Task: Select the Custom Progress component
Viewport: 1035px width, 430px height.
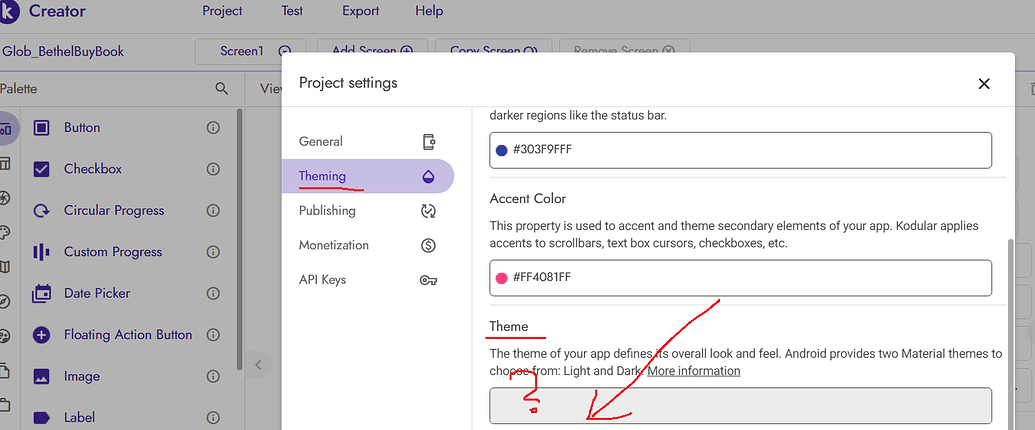Action: pos(112,252)
